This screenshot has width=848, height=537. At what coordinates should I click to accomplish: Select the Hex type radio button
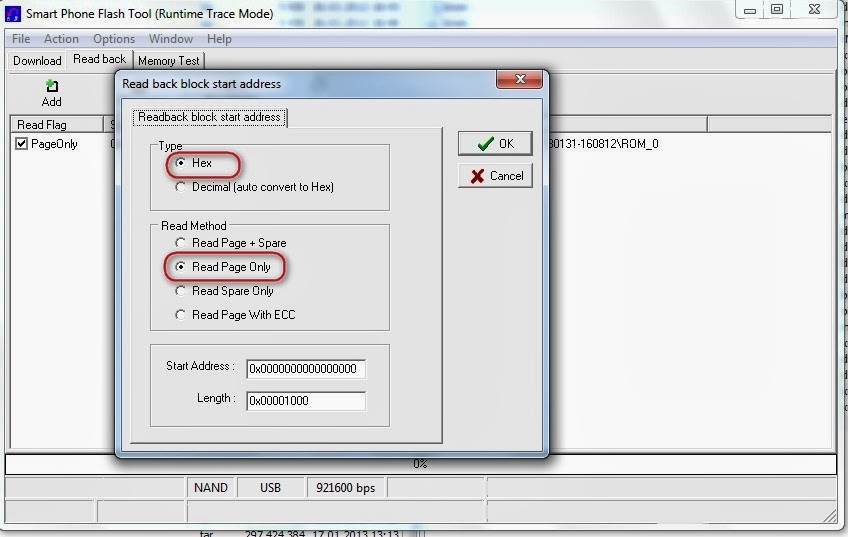click(x=181, y=163)
